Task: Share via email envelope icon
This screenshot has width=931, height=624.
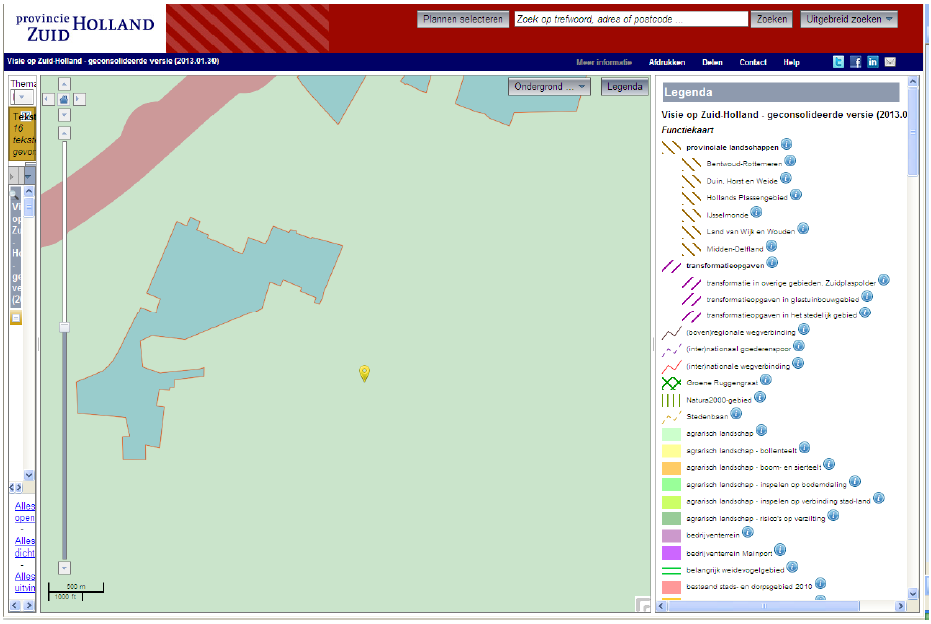Action: pos(890,62)
